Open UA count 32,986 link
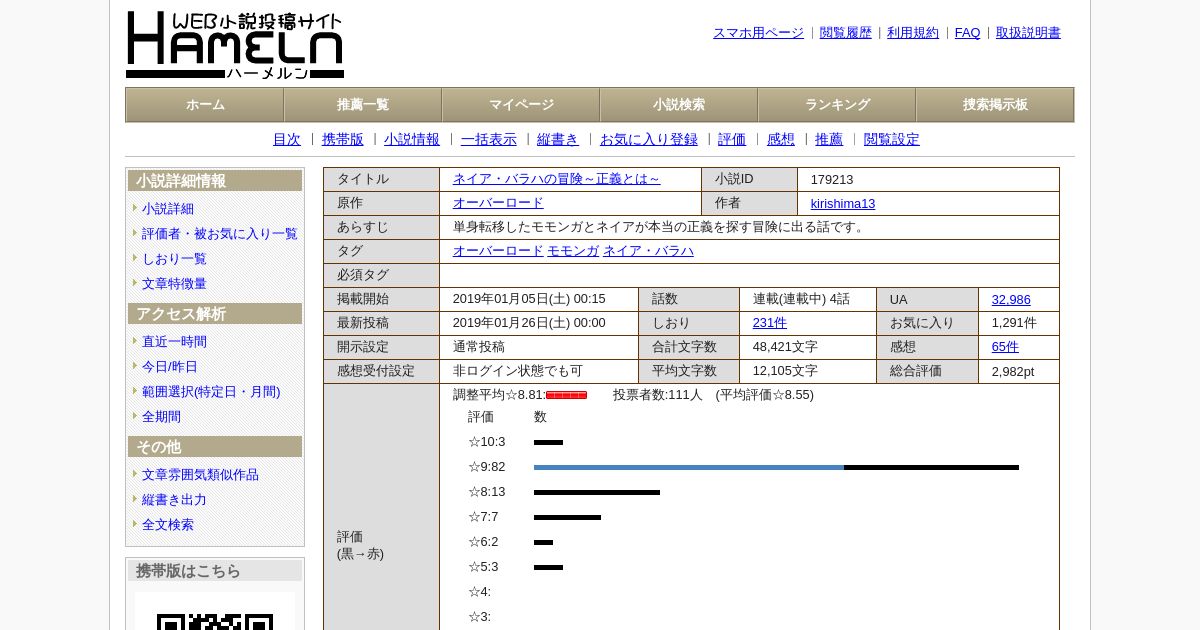Image resolution: width=1200 pixels, height=630 pixels. click(x=1011, y=299)
